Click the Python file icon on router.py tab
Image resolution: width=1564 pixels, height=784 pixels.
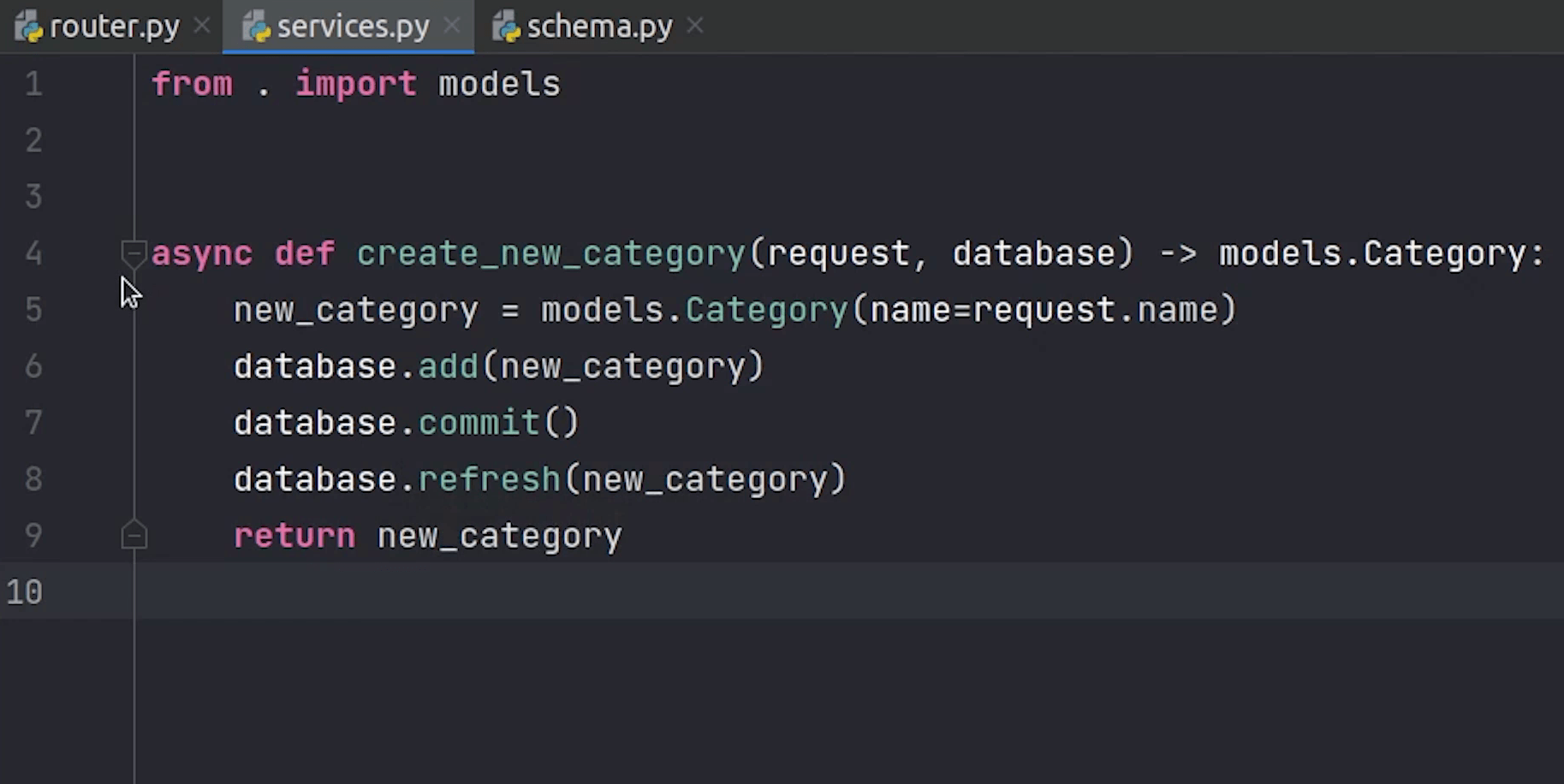click(x=28, y=27)
